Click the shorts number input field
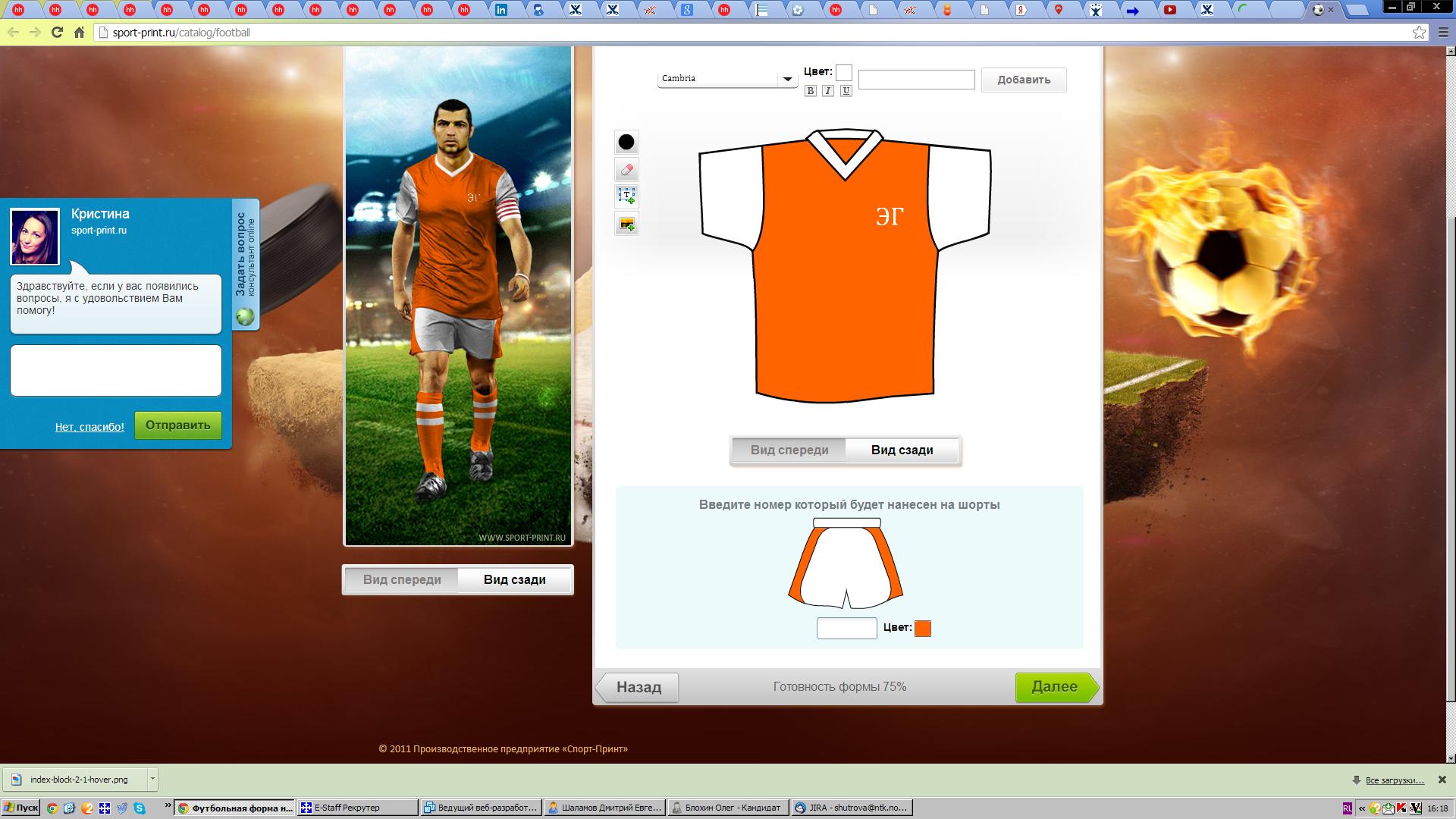 click(846, 629)
